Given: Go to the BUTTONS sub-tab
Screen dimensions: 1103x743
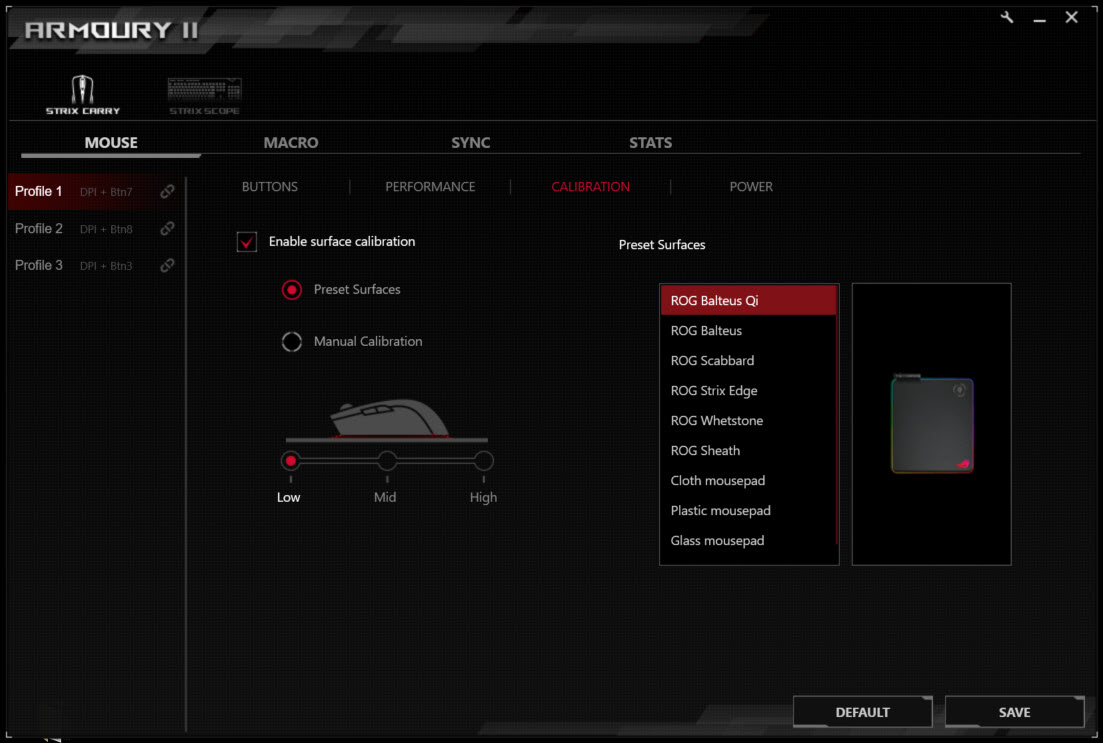Looking at the screenshot, I should 270,186.
